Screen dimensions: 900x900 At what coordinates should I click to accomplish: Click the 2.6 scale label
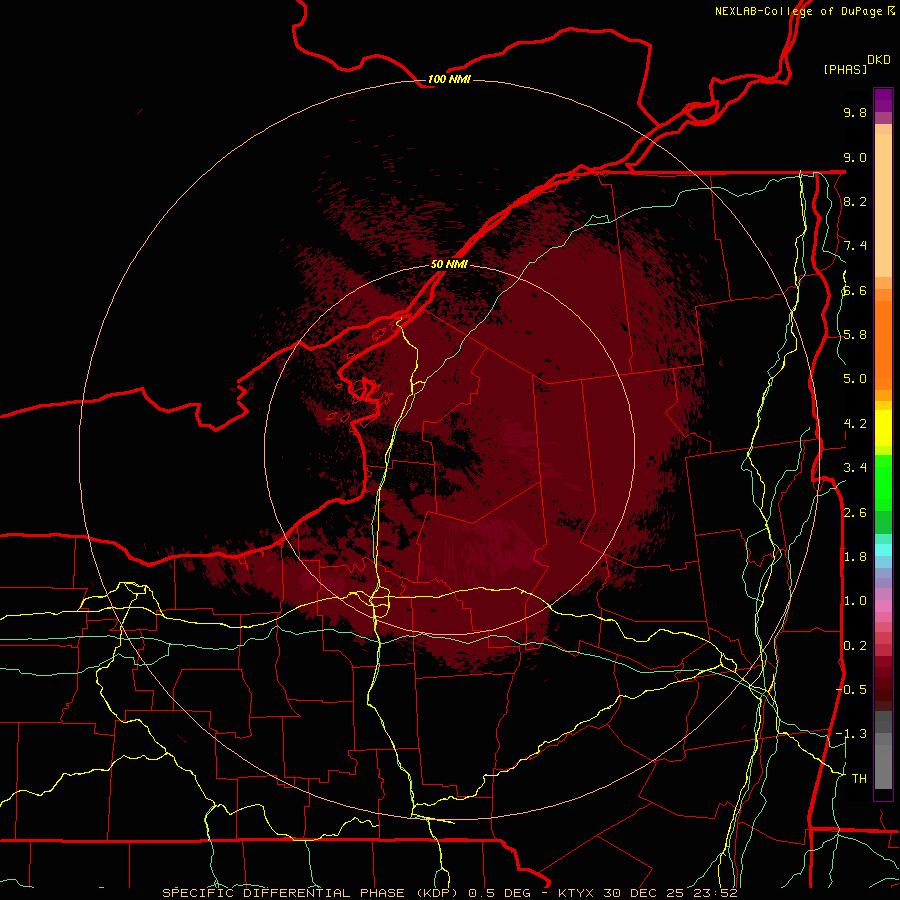855,513
